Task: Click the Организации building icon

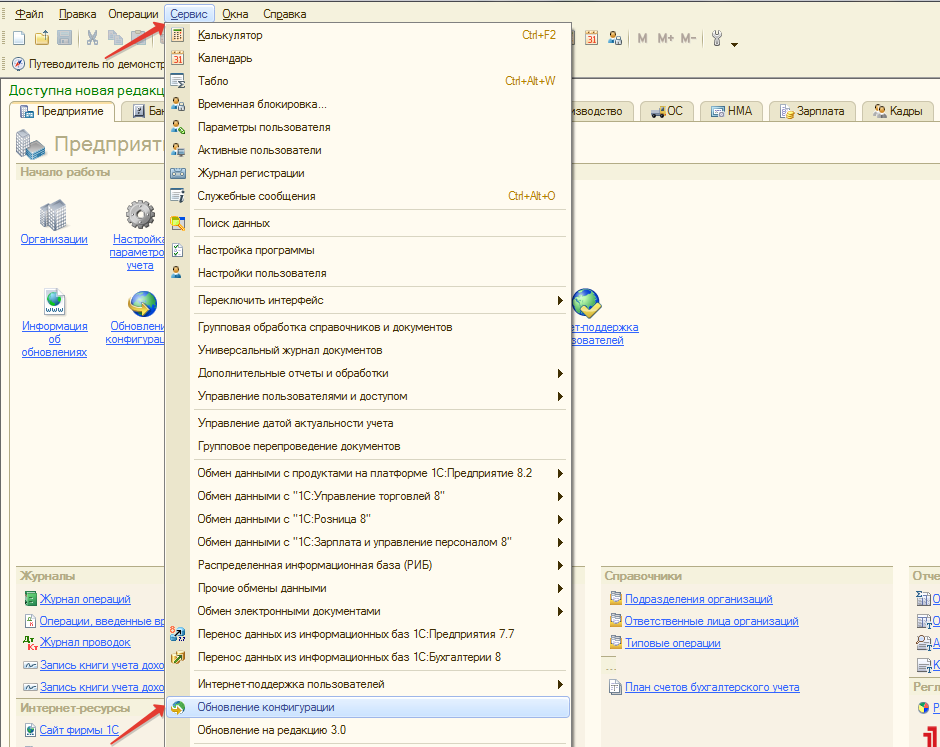Action: (x=53, y=214)
